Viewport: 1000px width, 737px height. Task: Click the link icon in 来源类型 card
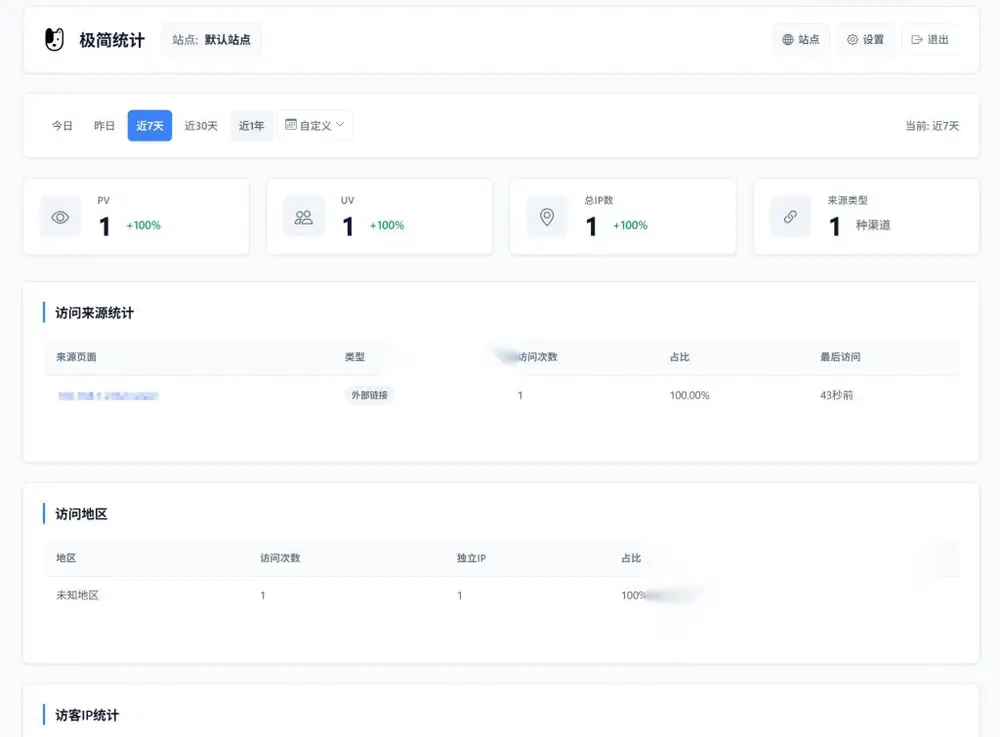point(790,217)
